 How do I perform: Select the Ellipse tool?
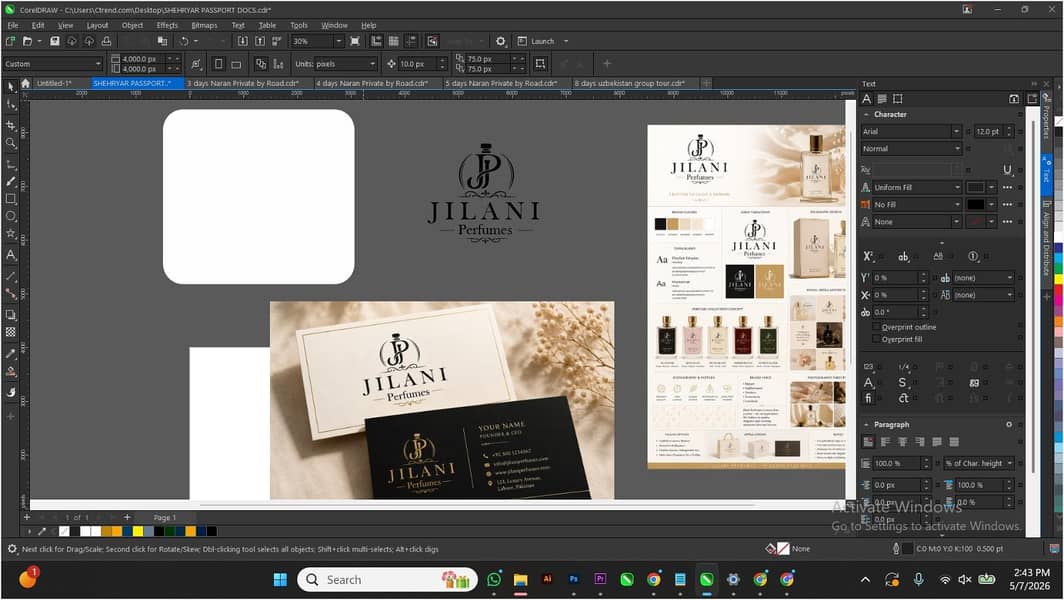point(10,216)
